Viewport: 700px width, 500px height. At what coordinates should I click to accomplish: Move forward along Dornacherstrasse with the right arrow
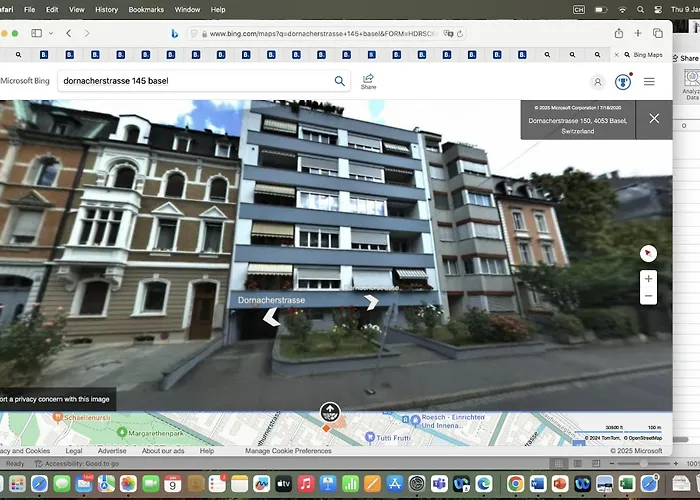(x=371, y=302)
